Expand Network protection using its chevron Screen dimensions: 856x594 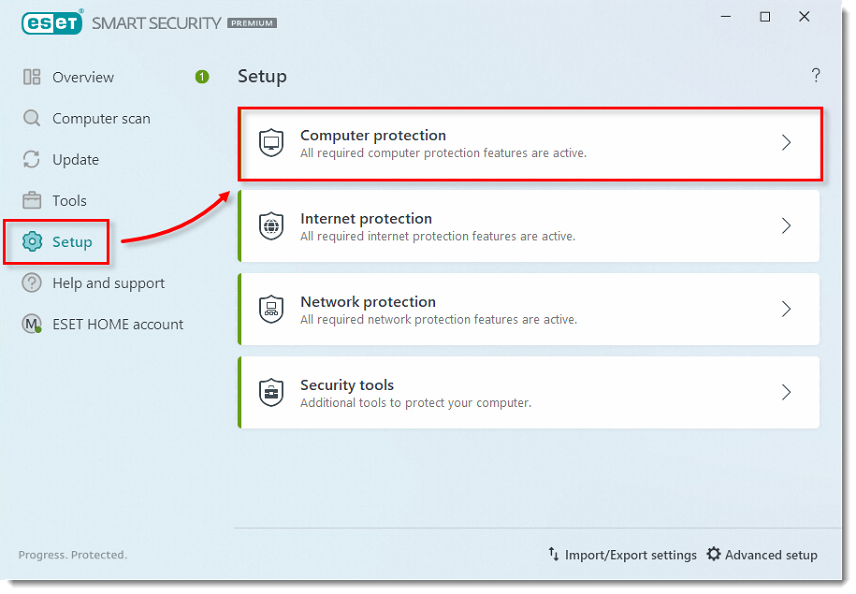click(x=786, y=309)
